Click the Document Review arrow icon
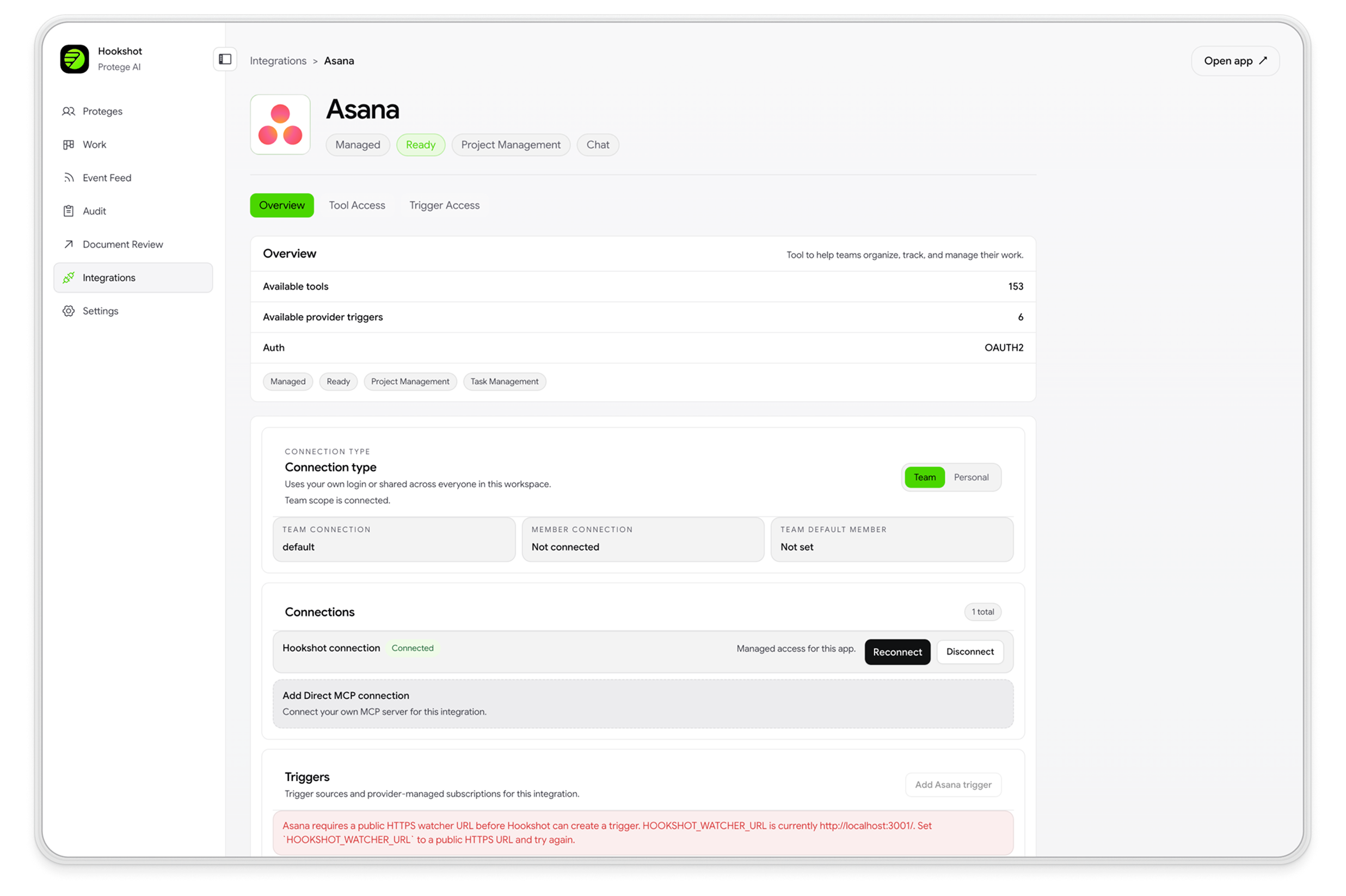The width and height of the screenshot is (1346, 896). [69, 244]
